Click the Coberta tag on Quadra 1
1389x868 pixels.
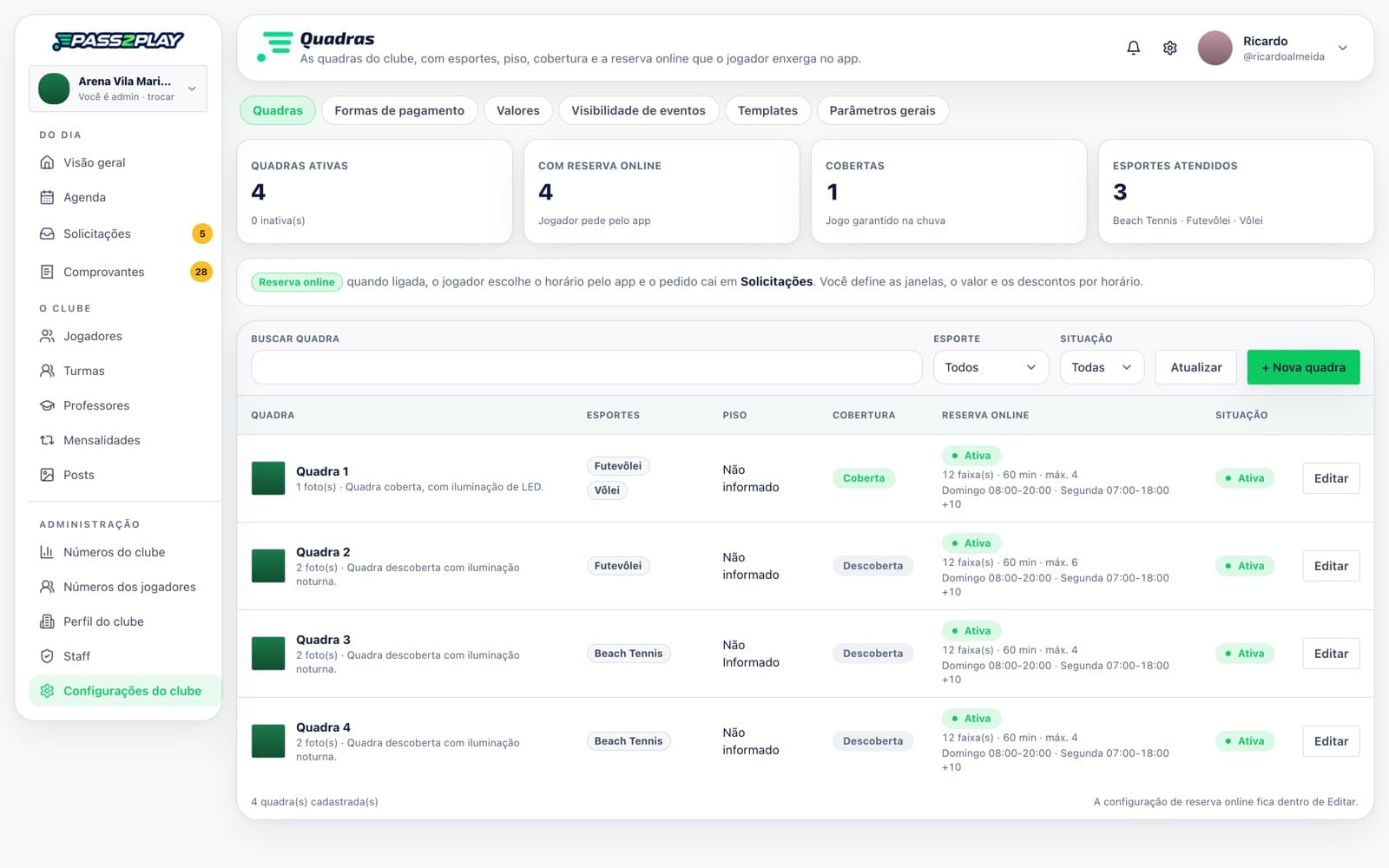coord(864,478)
